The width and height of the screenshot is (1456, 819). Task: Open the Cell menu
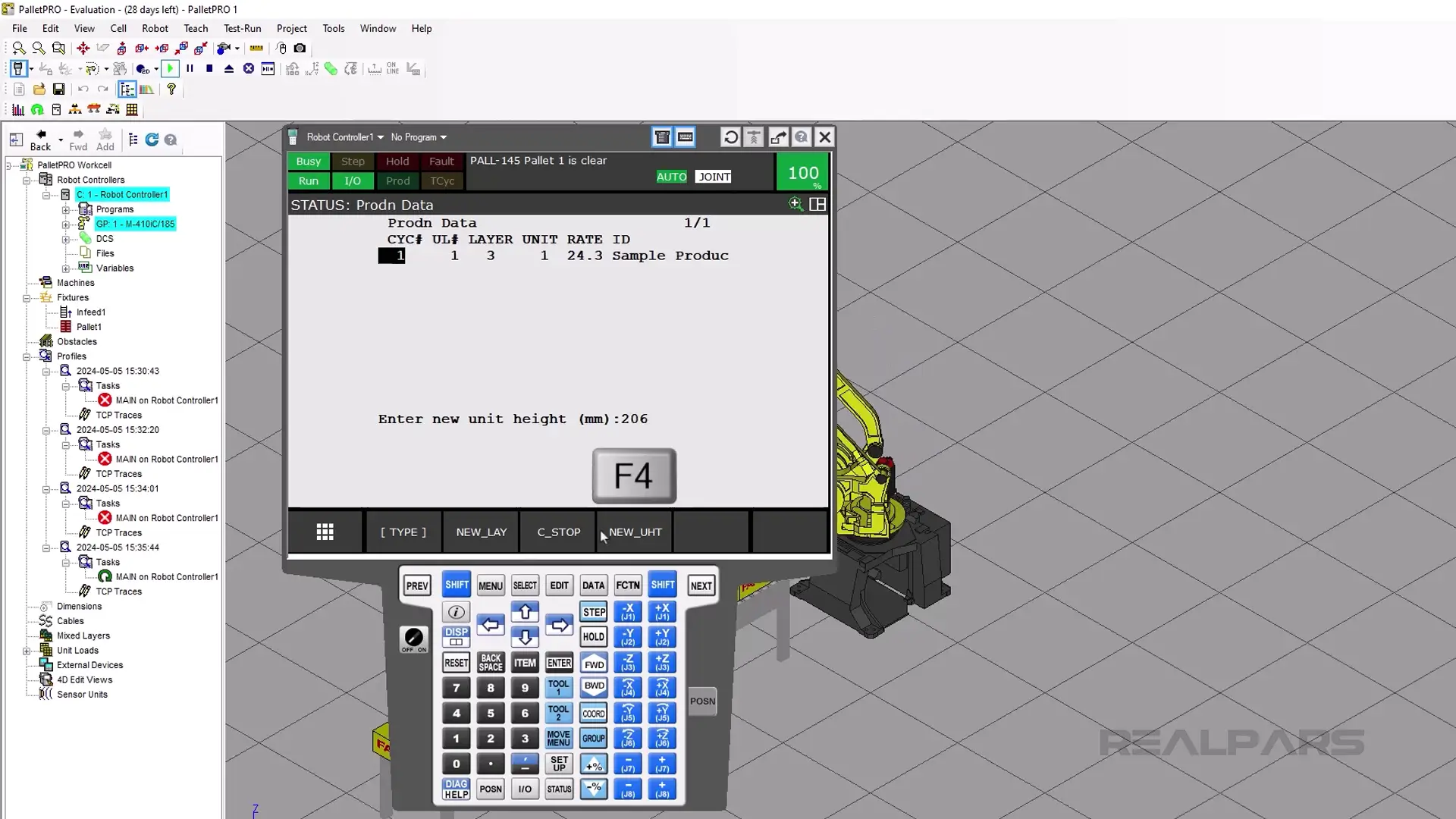(x=118, y=28)
